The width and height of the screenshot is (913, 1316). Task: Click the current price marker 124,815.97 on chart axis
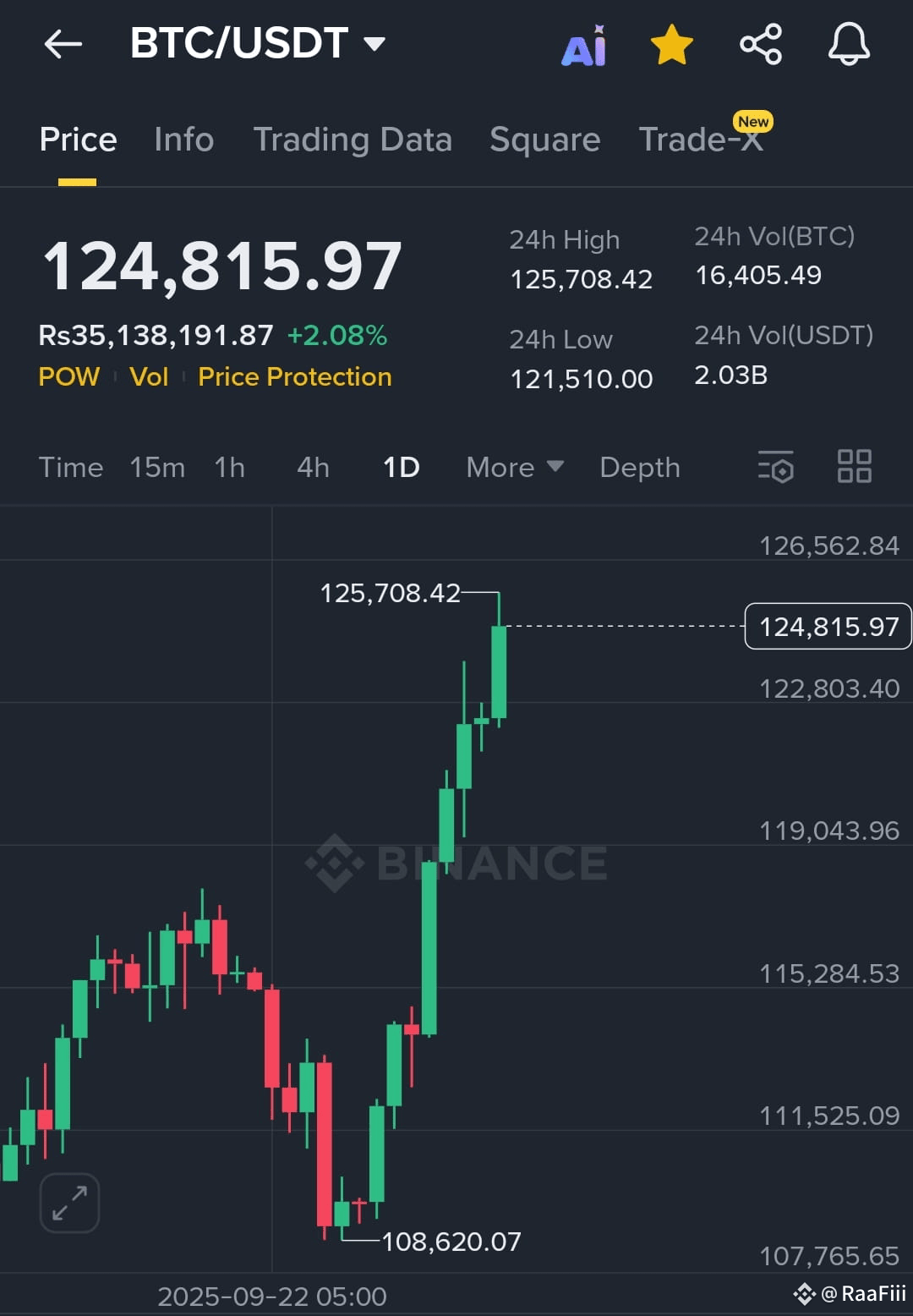click(x=828, y=627)
